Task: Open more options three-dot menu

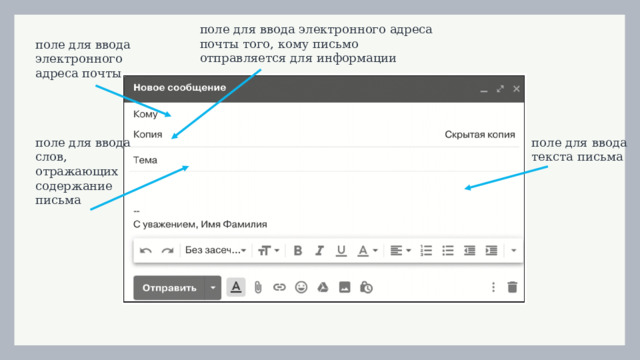Action: tap(493, 287)
